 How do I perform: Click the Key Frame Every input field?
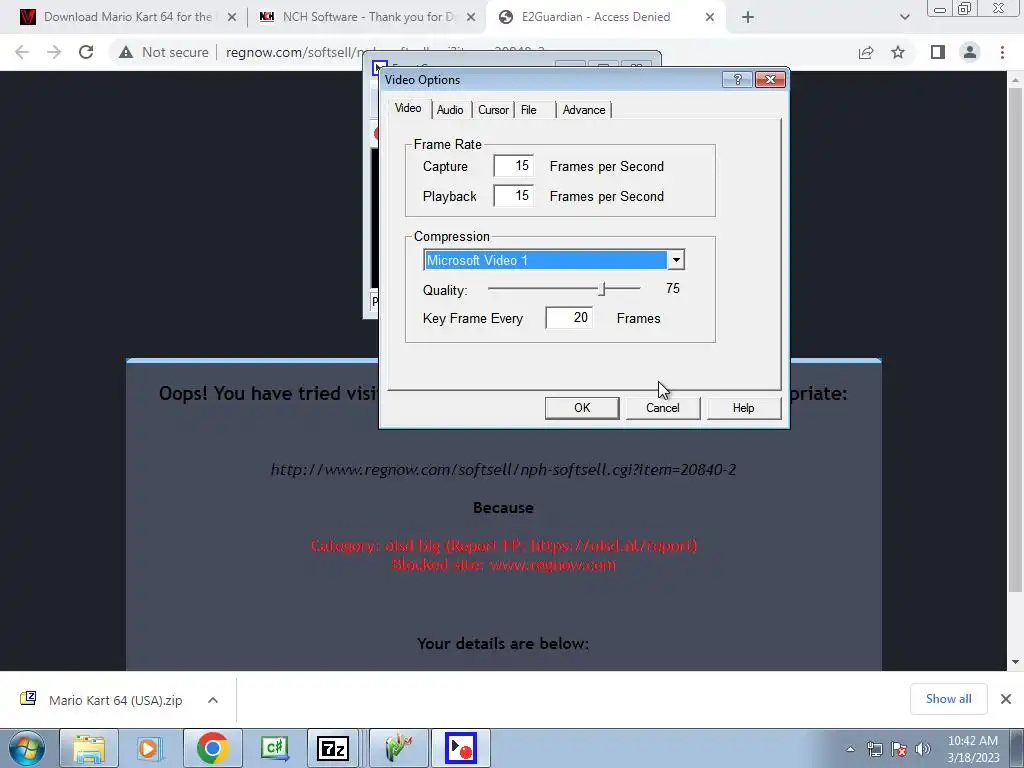(x=569, y=318)
